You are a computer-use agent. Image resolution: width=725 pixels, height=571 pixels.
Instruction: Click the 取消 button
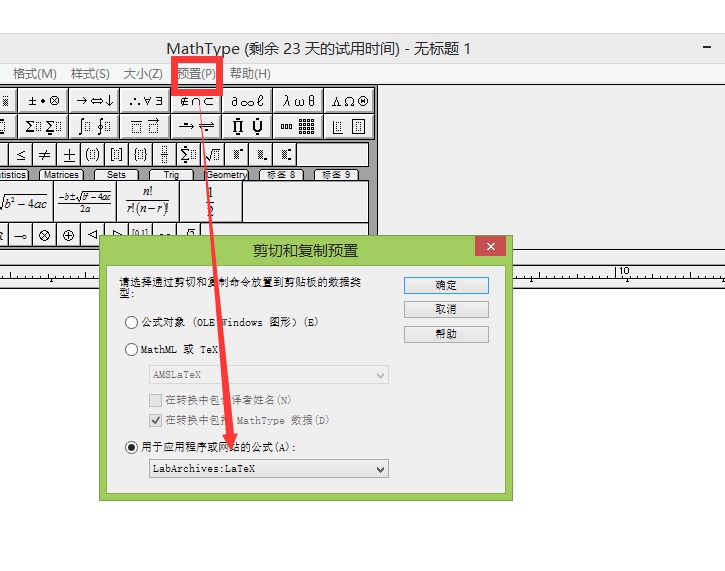pos(446,309)
